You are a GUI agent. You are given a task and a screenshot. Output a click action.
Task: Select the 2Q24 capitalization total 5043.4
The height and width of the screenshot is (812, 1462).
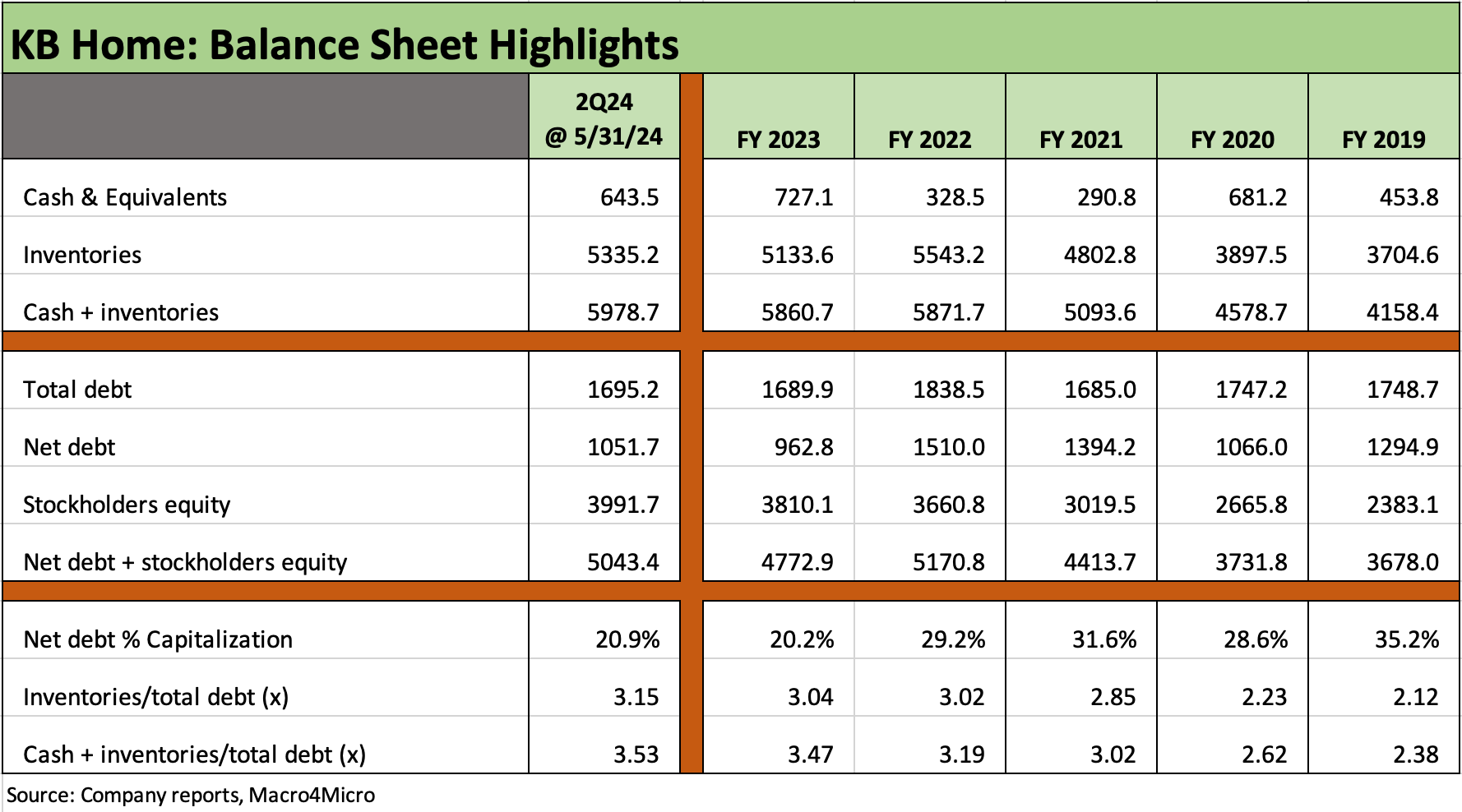point(622,562)
